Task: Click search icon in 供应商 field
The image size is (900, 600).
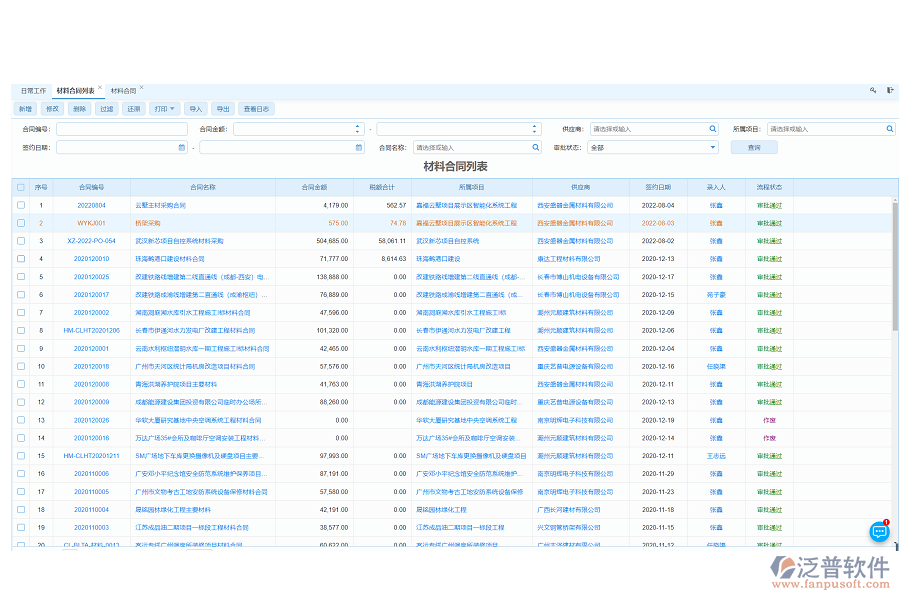Action: pyautogui.click(x=713, y=129)
